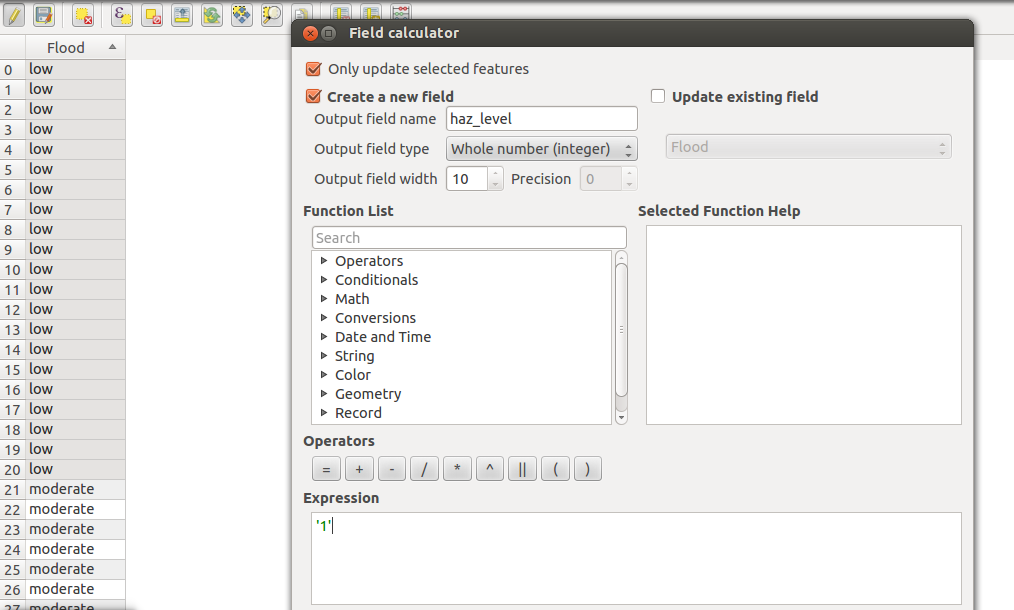Insert division slash operator
Viewport: 1014px width, 610px height.
click(x=424, y=469)
